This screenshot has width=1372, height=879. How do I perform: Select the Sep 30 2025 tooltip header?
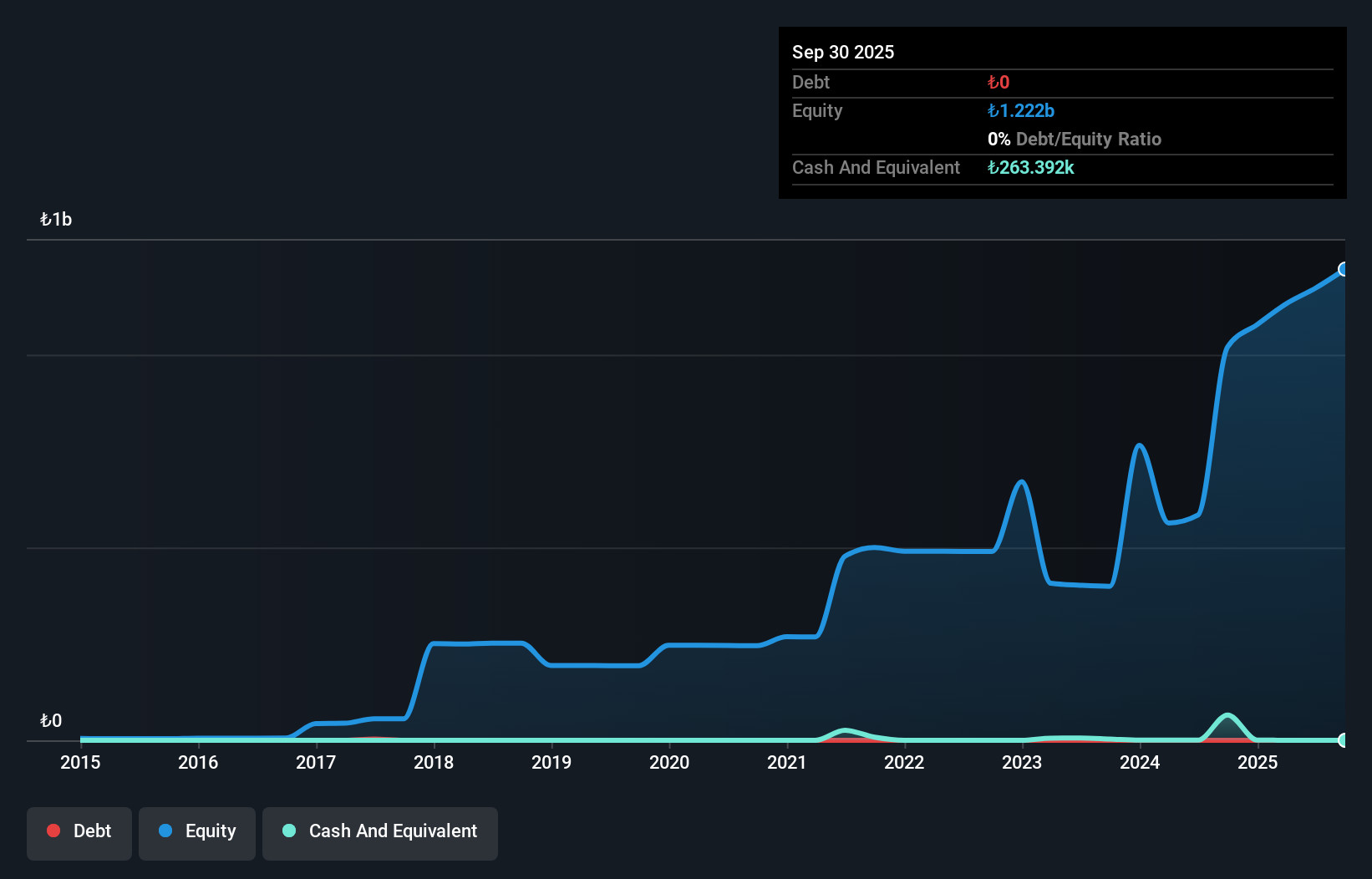(843, 52)
